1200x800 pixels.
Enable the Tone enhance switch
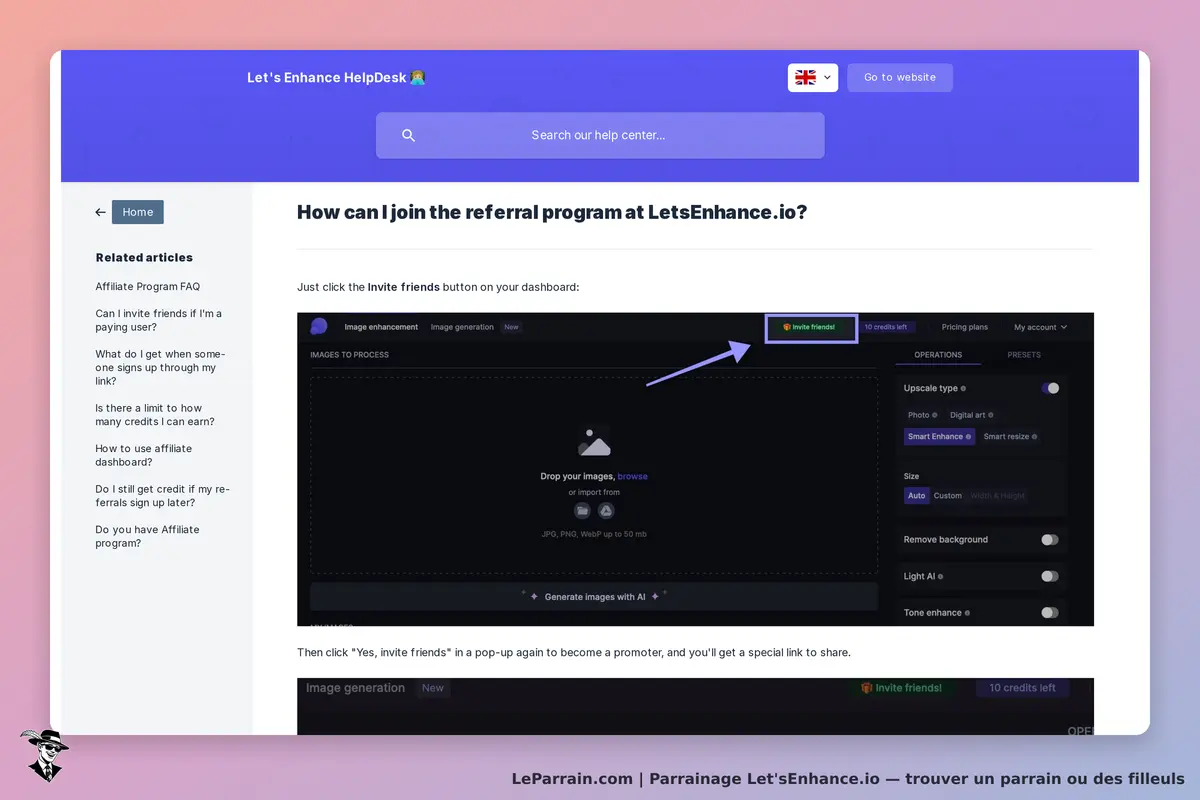coord(1050,613)
